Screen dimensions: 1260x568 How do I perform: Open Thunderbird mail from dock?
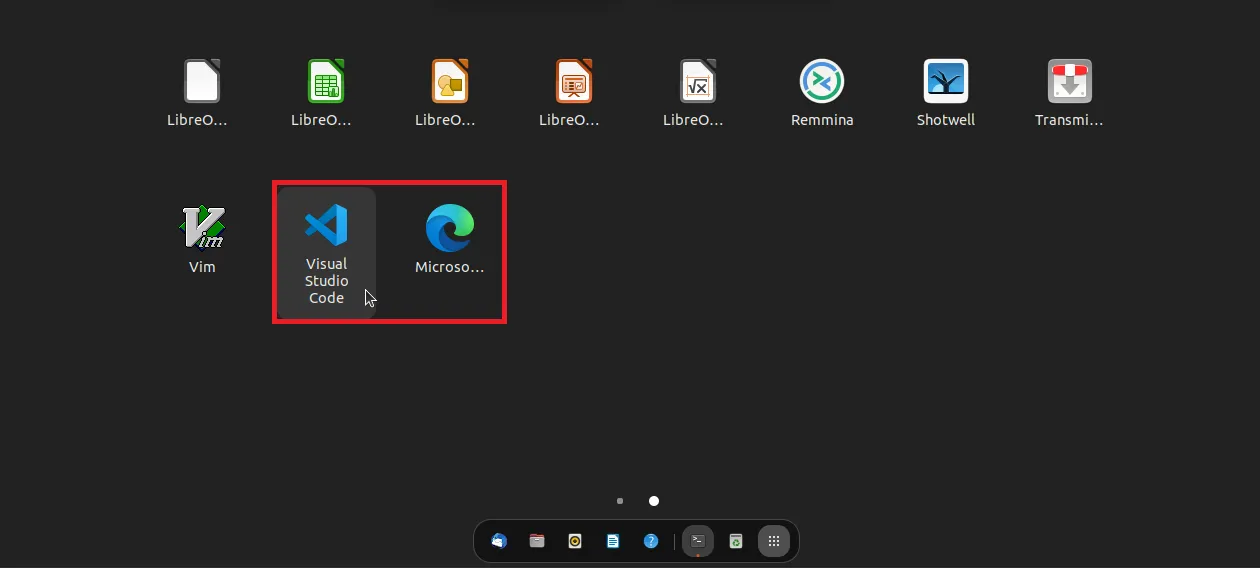click(499, 541)
